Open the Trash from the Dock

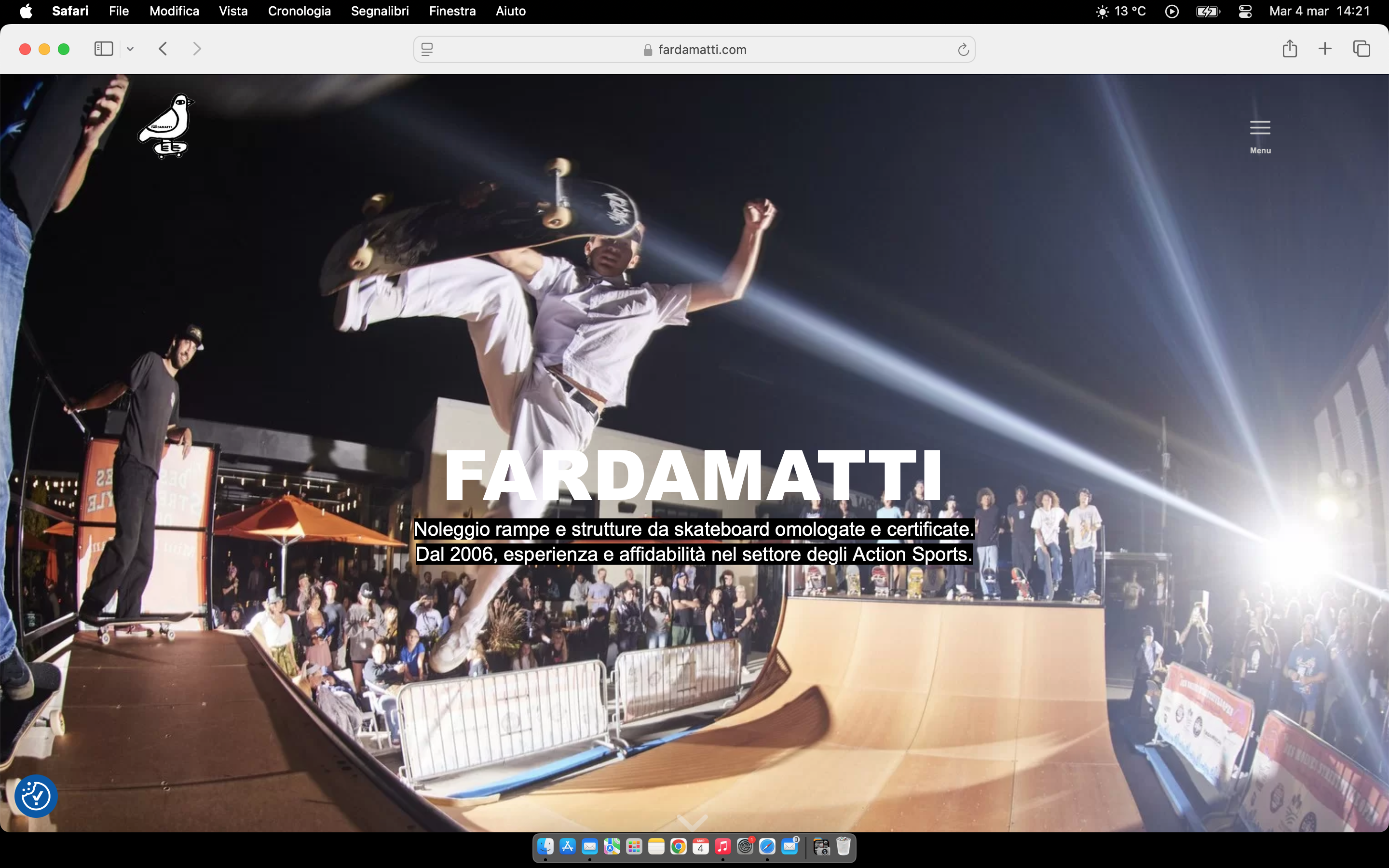tap(843, 846)
